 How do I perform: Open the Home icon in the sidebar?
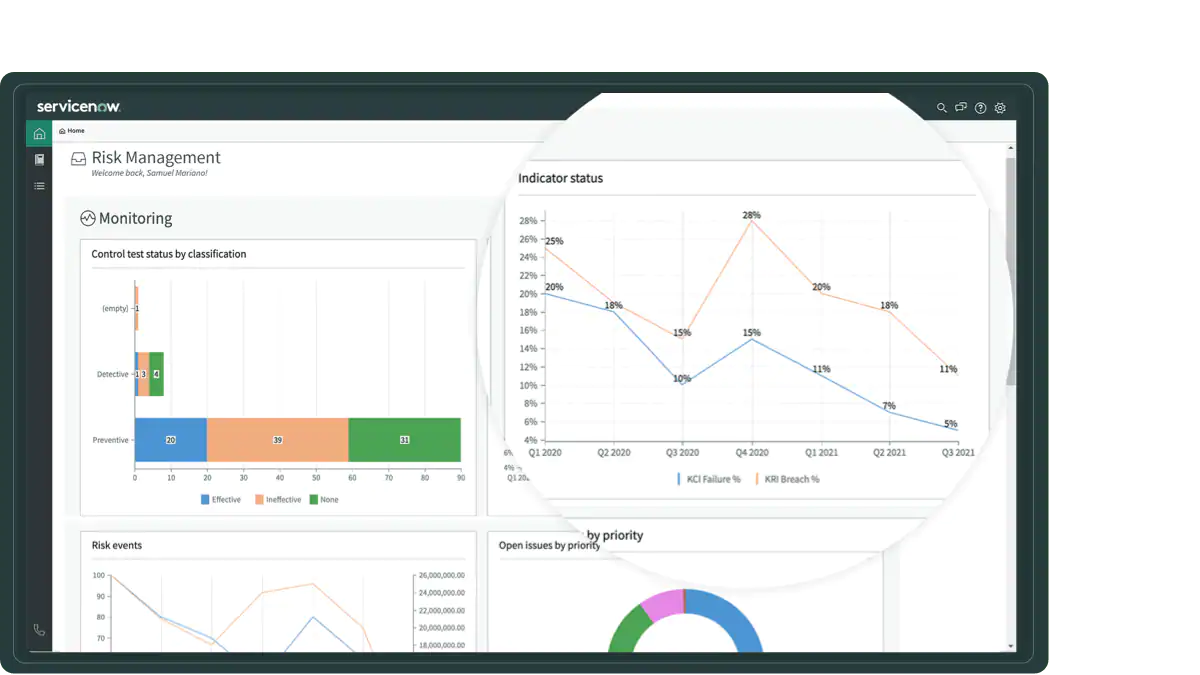tap(39, 134)
